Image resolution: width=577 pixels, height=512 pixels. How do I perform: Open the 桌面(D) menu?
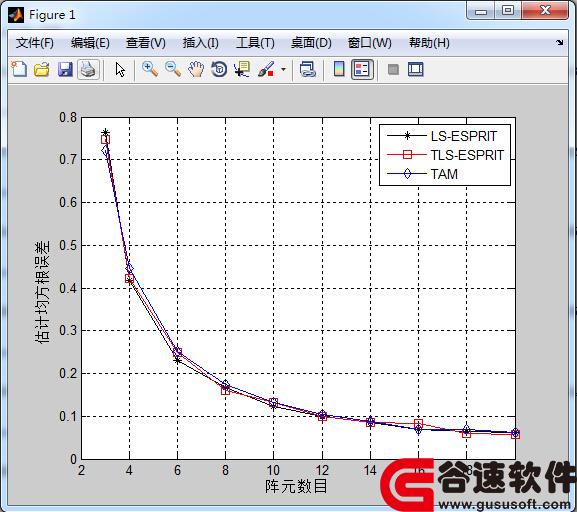coord(311,43)
